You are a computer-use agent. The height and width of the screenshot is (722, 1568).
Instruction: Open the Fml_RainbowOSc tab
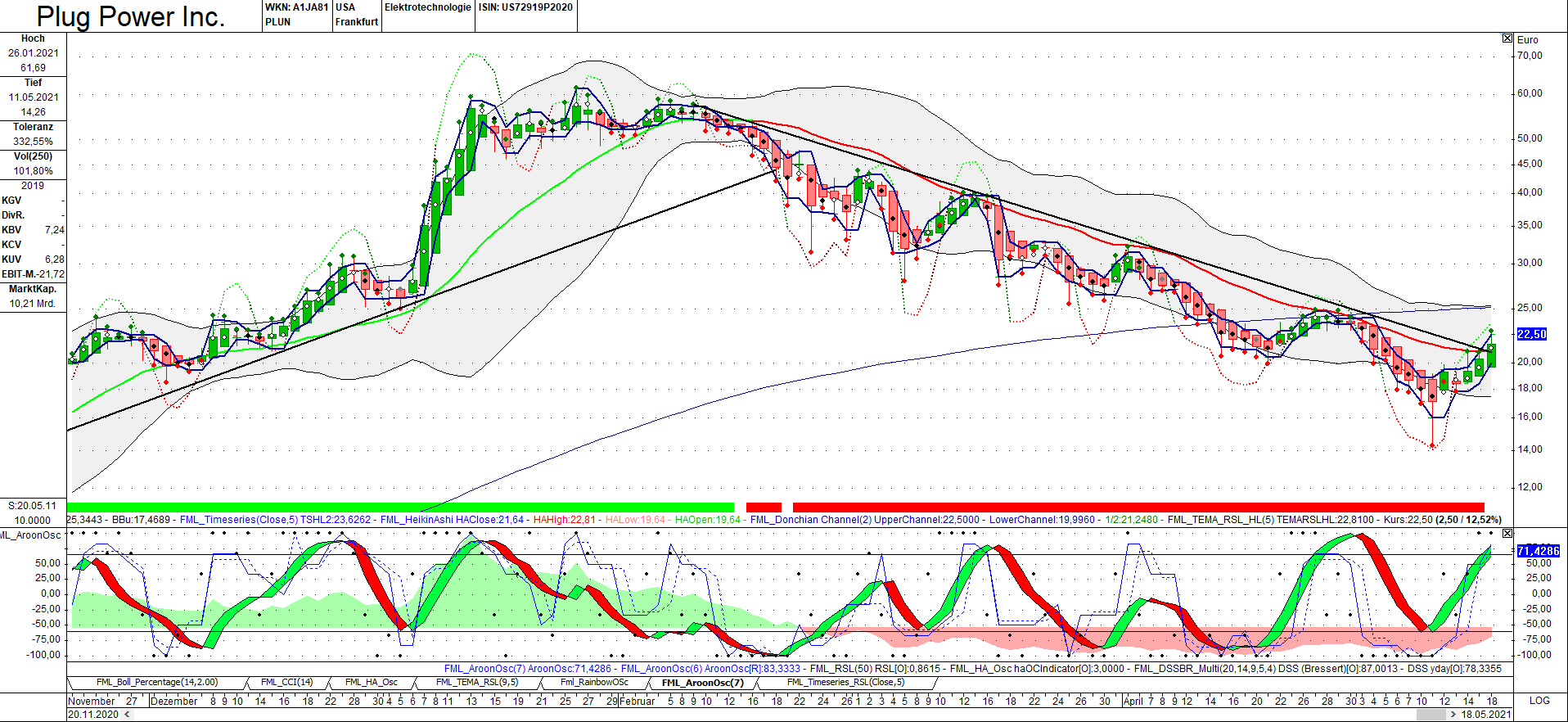(594, 682)
